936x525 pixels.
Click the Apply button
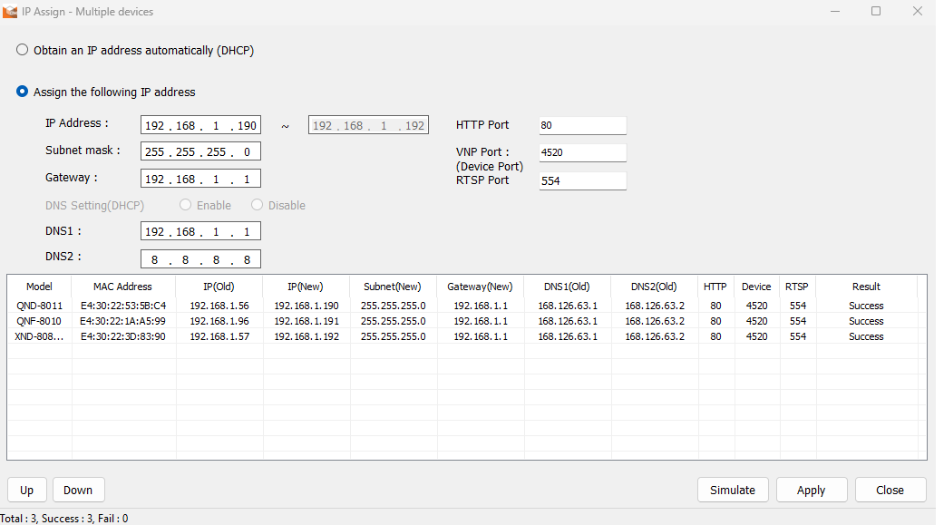(x=811, y=490)
